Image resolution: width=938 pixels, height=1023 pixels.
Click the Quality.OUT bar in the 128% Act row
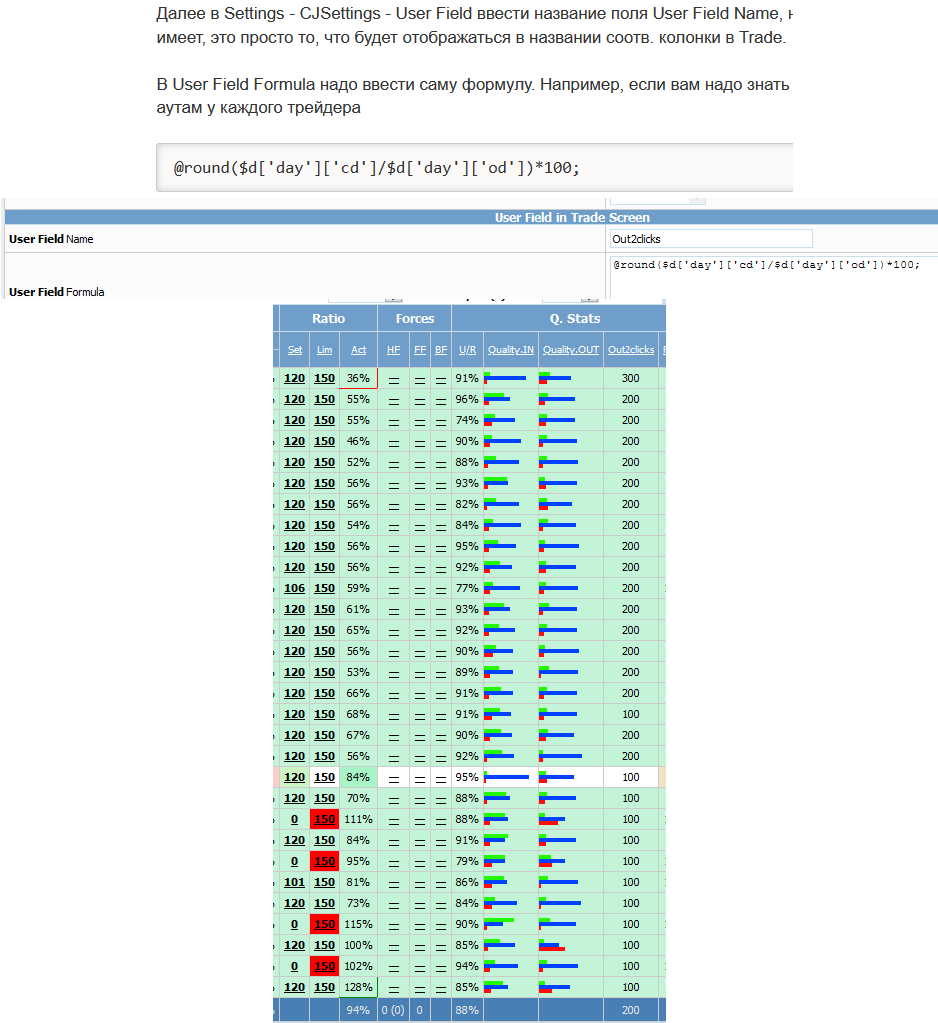point(555,986)
